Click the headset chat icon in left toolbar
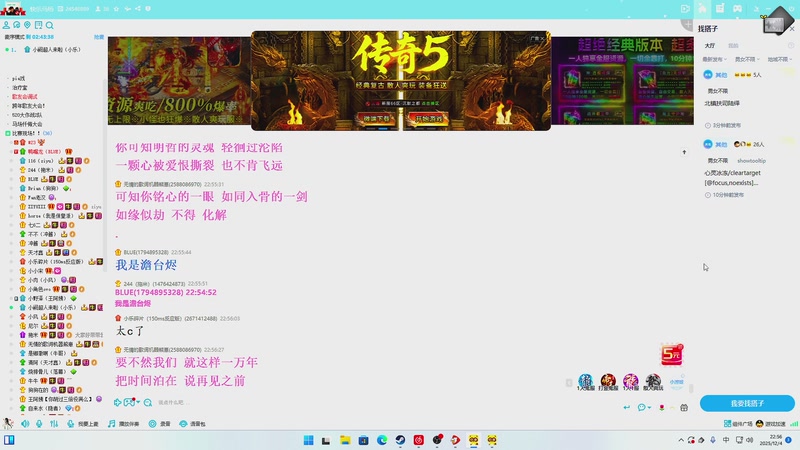 click(x=17, y=24)
